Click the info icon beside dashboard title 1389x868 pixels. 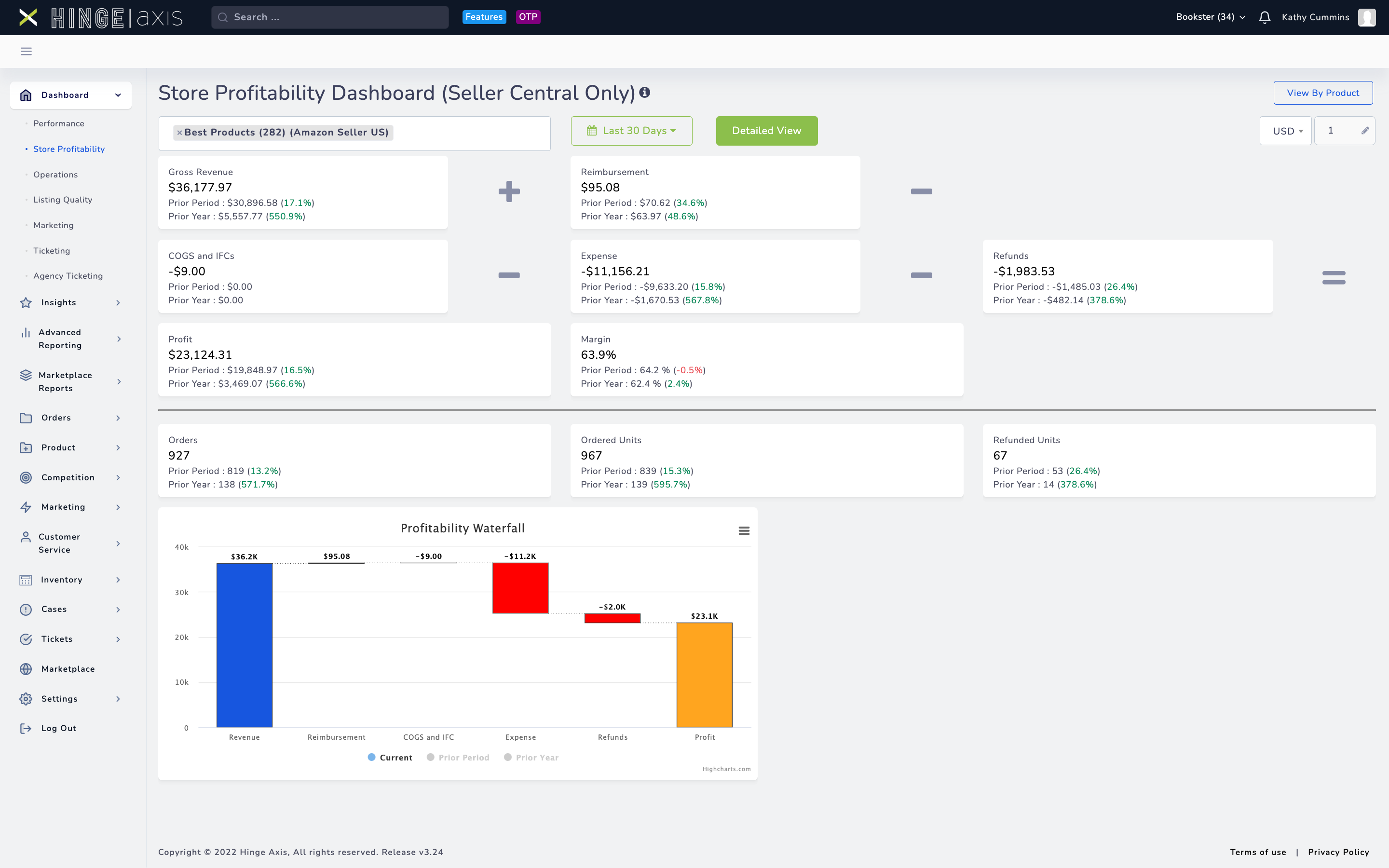pyautogui.click(x=644, y=93)
